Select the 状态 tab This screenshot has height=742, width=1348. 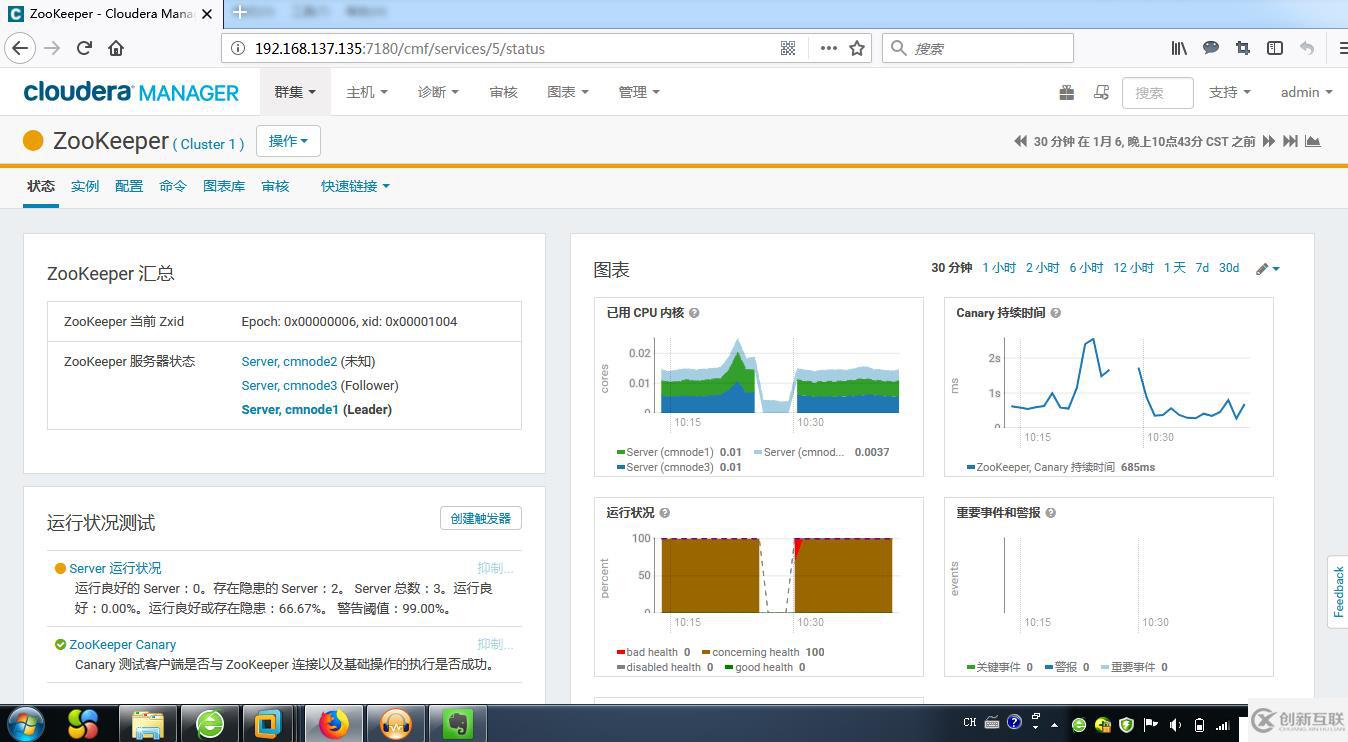41,186
